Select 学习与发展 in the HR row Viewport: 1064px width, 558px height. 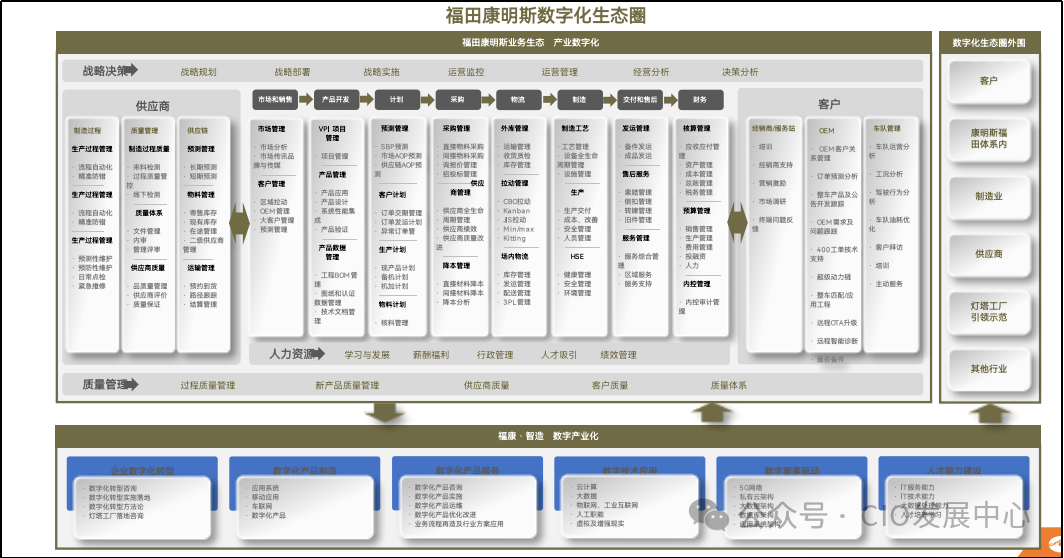367,355
